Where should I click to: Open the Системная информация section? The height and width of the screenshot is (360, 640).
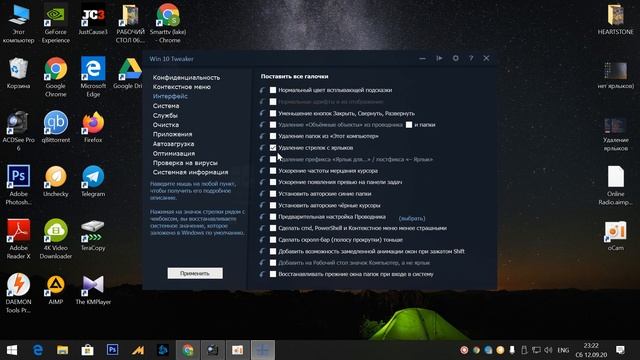pyautogui.click(x=190, y=172)
